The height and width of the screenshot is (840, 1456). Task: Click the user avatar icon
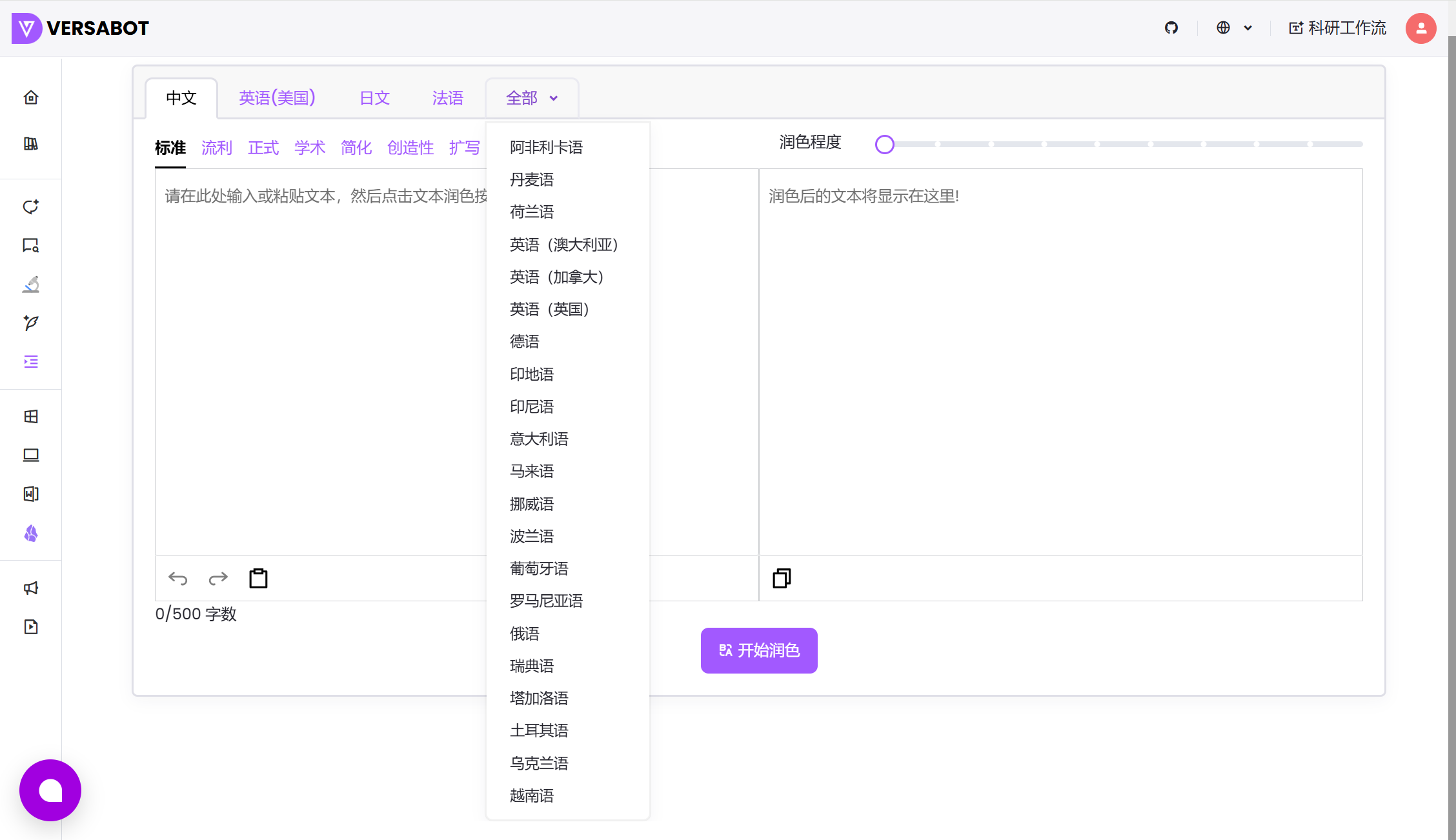tap(1421, 28)
